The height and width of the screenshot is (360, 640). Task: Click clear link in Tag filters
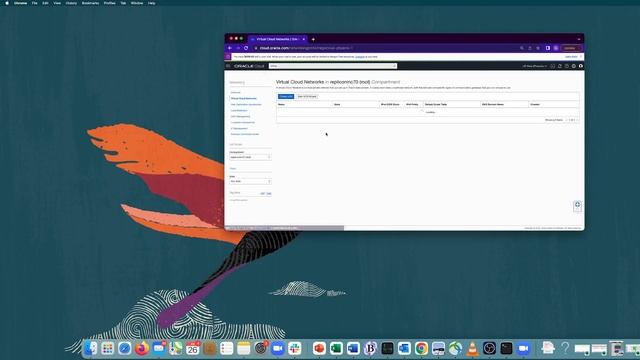(269, 193)
